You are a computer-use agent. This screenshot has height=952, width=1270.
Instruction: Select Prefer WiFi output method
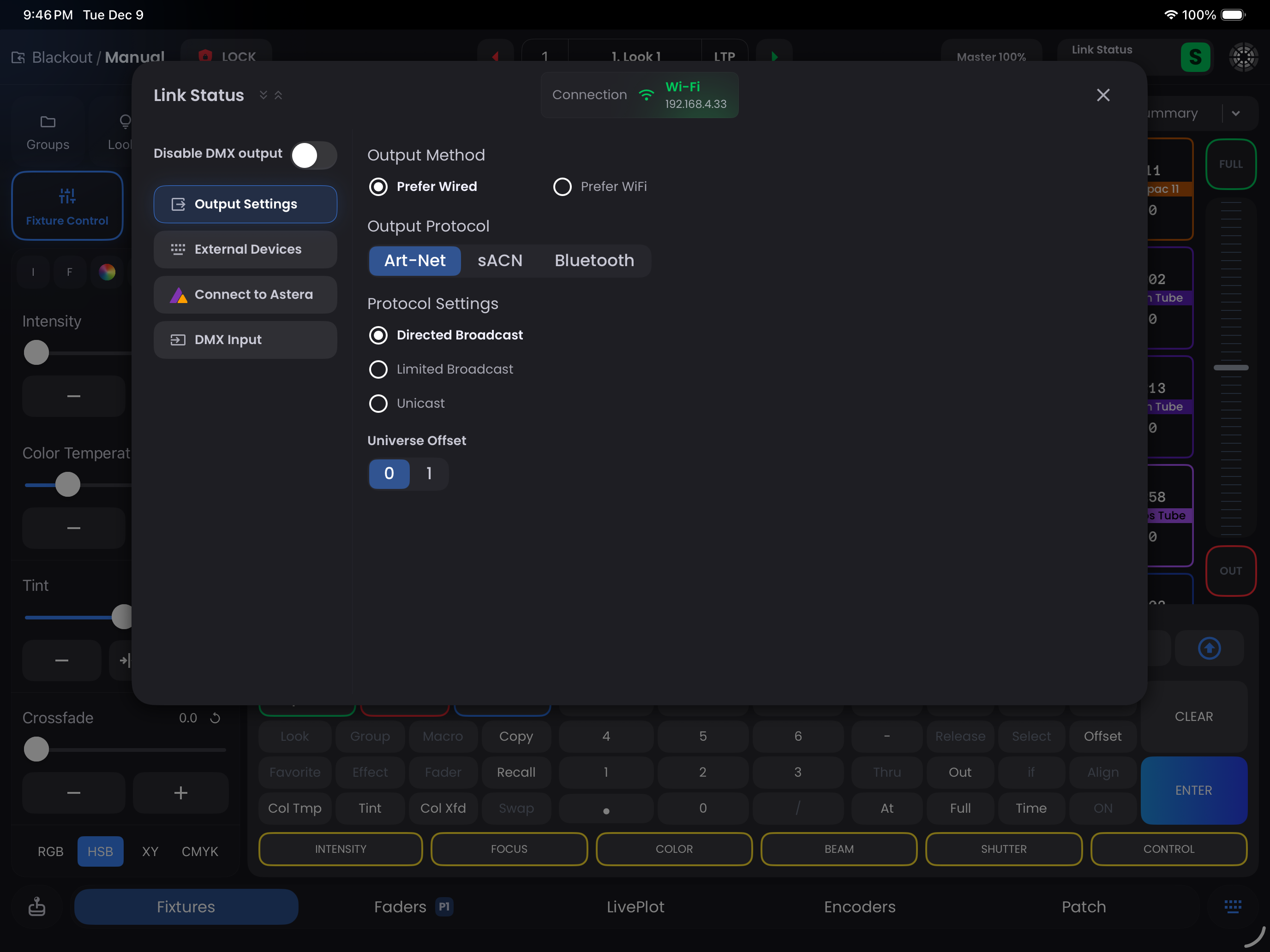(563, 186)
